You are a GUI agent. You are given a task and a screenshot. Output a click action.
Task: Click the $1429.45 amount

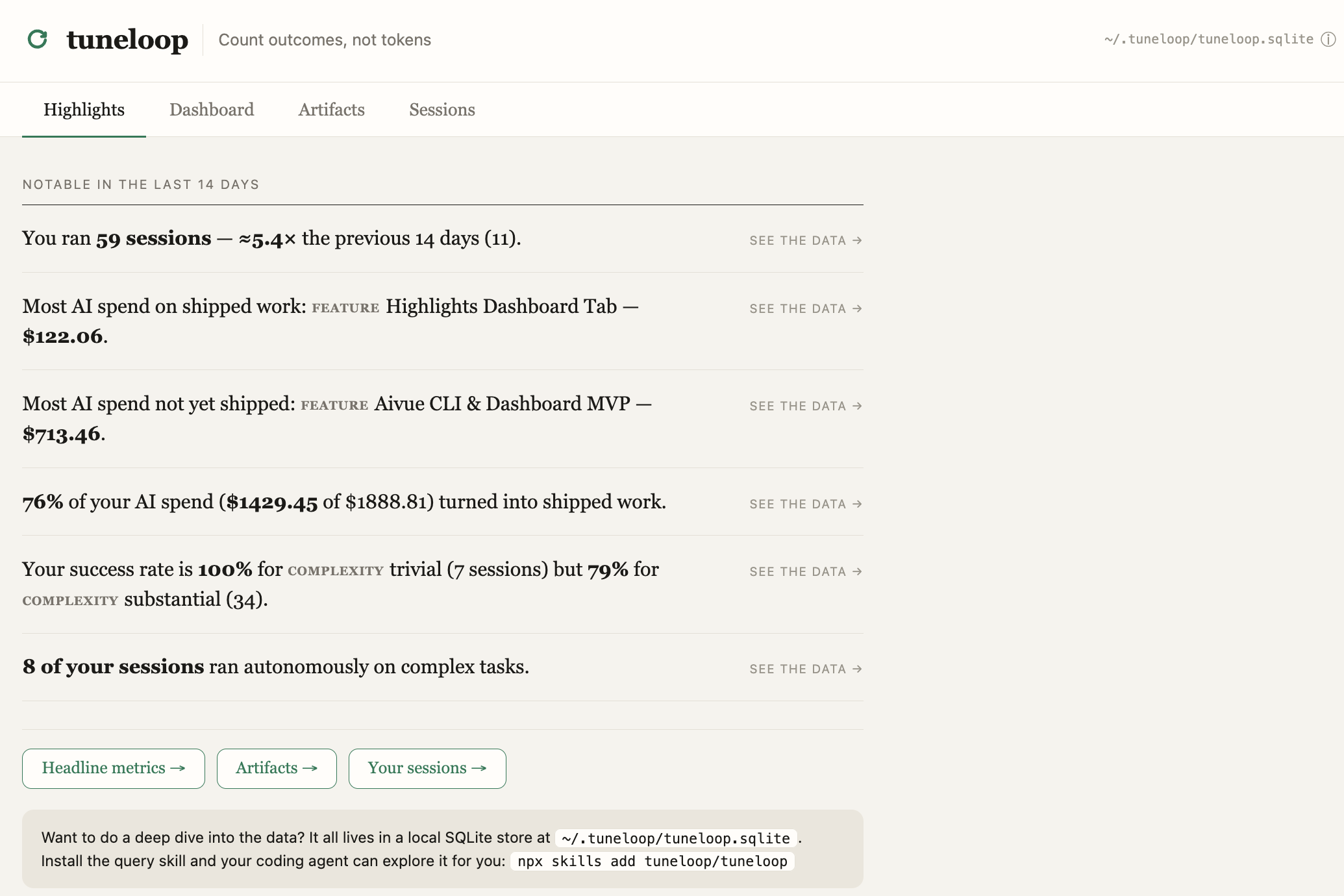click(272, 503)
